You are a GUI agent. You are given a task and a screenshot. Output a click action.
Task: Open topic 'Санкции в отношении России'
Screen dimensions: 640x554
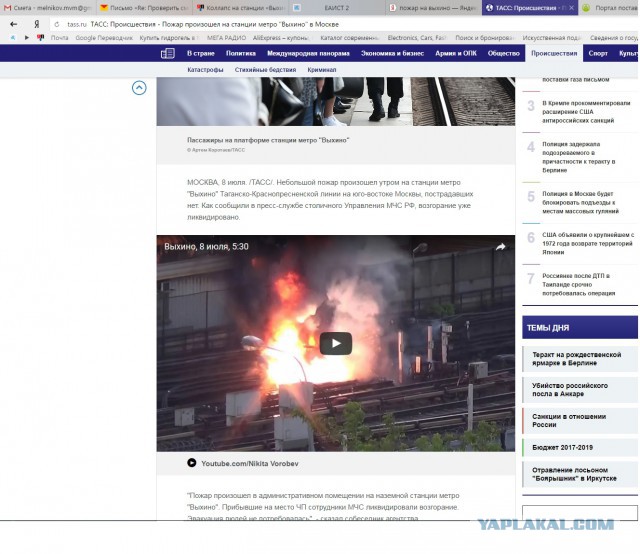(580, 421)
